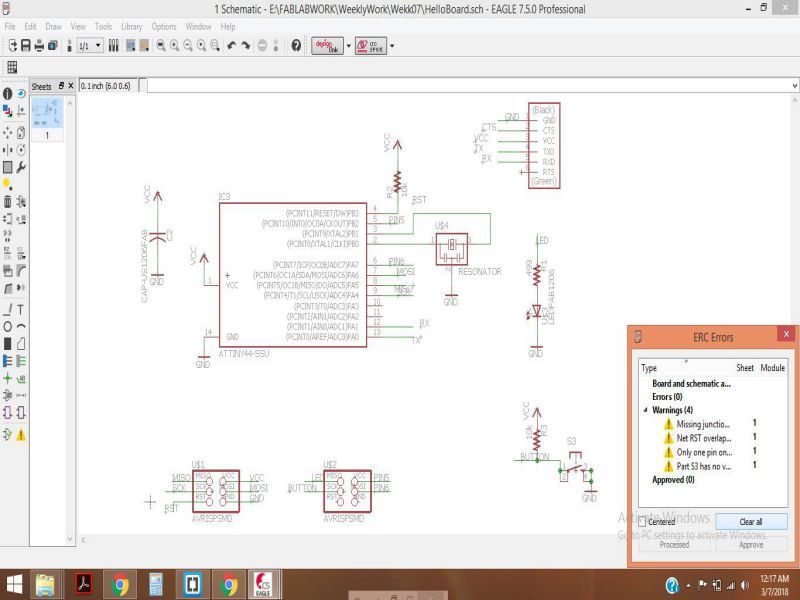This screenshot has width=800, height=600.
Task: Select the Missing junction warning entry
Action: [703, 424]
